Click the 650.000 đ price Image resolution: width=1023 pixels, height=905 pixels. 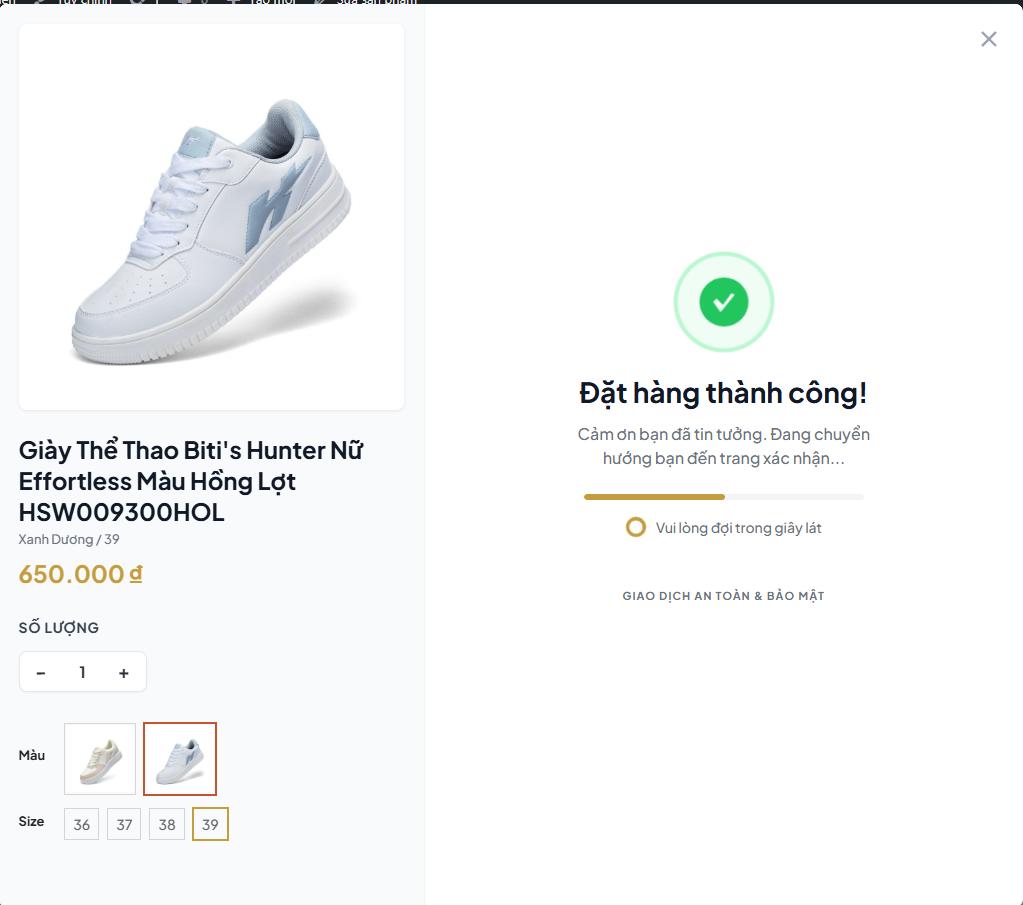pos(80,574)
